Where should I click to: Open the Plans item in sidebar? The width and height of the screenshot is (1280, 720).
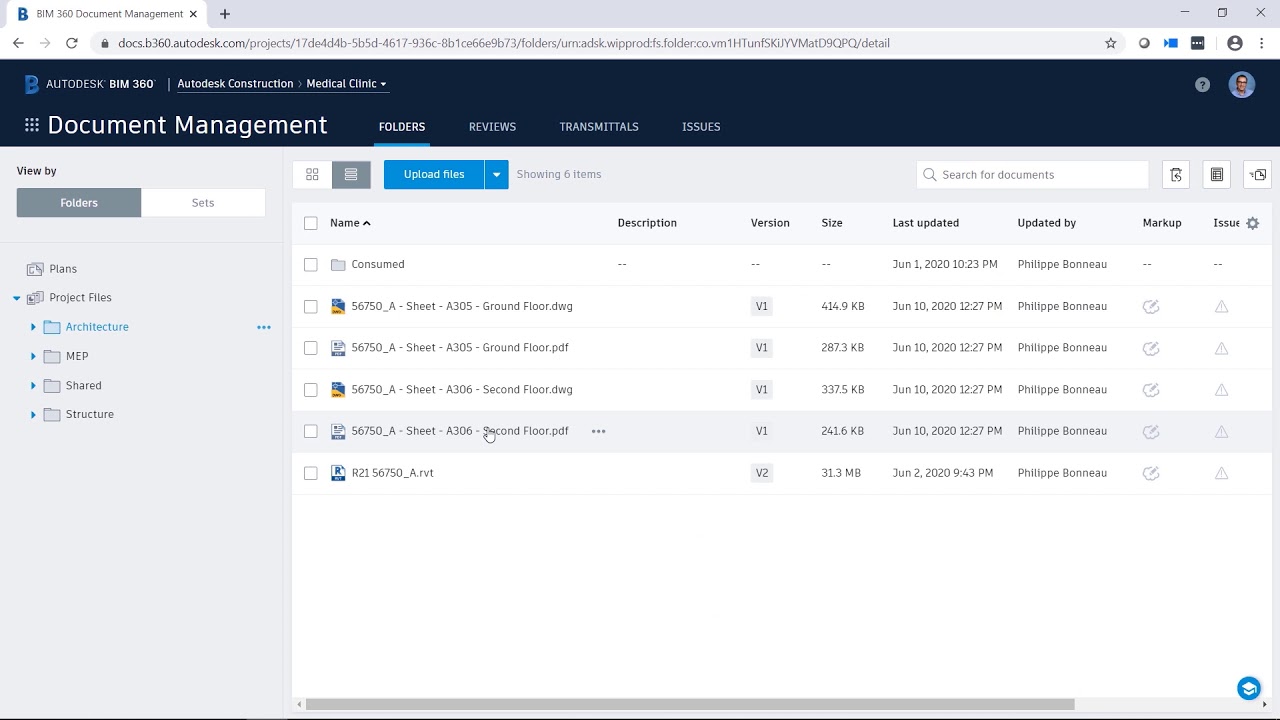[63, 269]
